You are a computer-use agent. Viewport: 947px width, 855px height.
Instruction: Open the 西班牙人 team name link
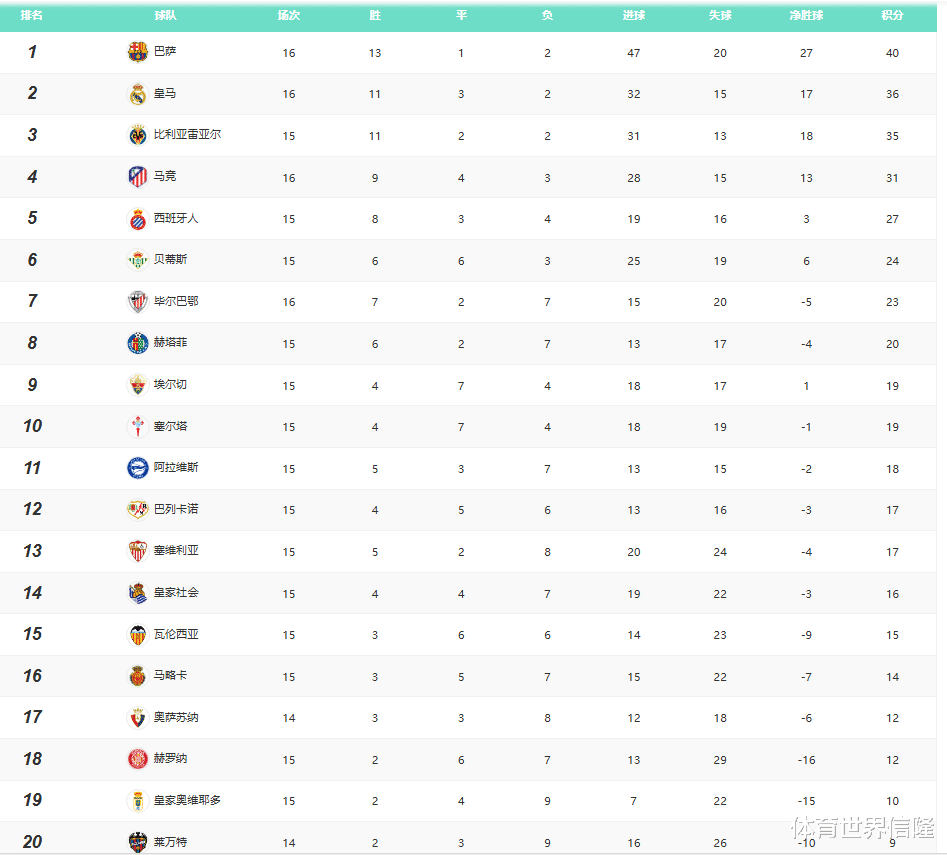176,218
